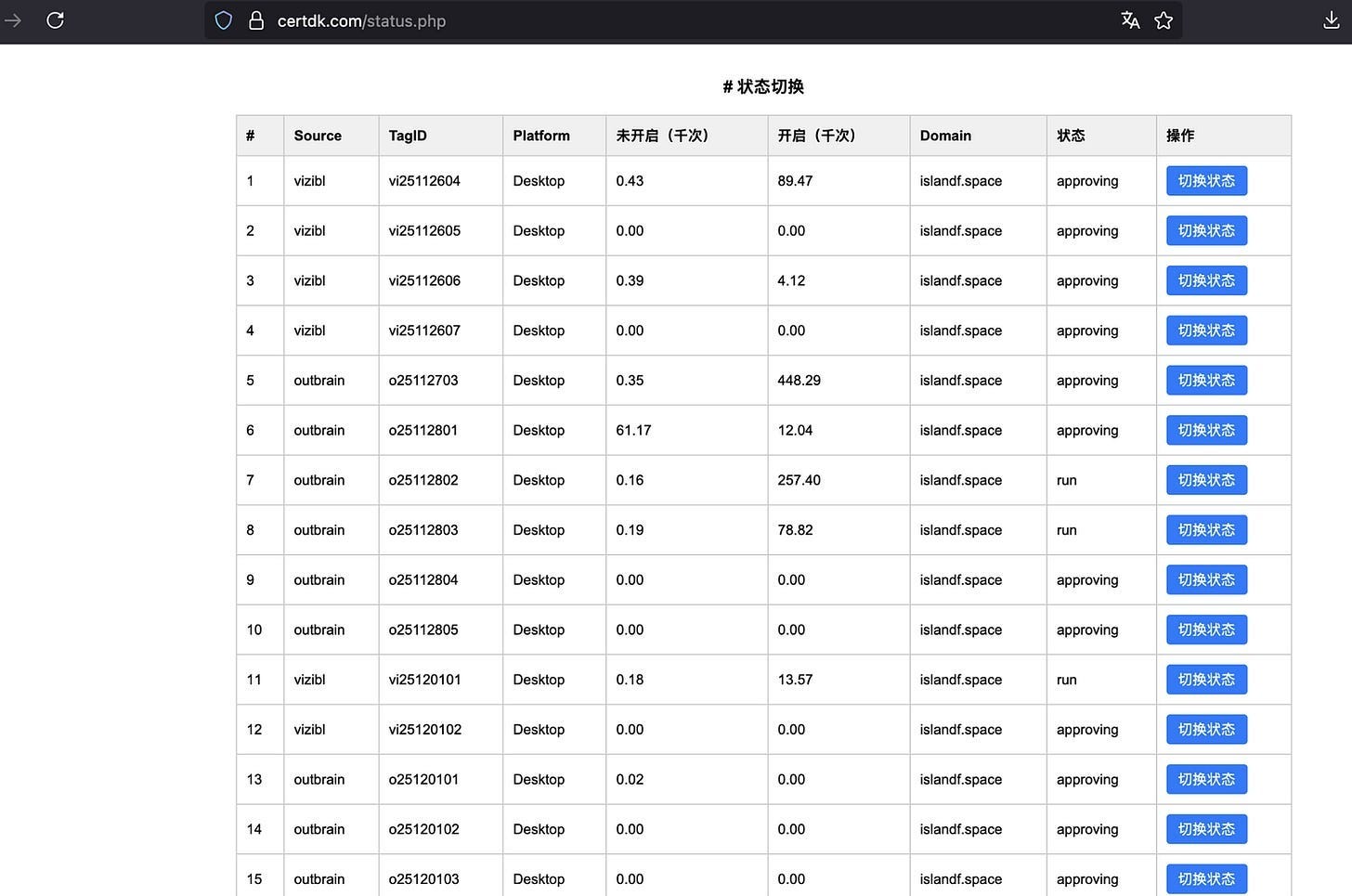Switch status for tag o25120103
The height and width of the screenshot is (896, 1352).
[1206, 879]
